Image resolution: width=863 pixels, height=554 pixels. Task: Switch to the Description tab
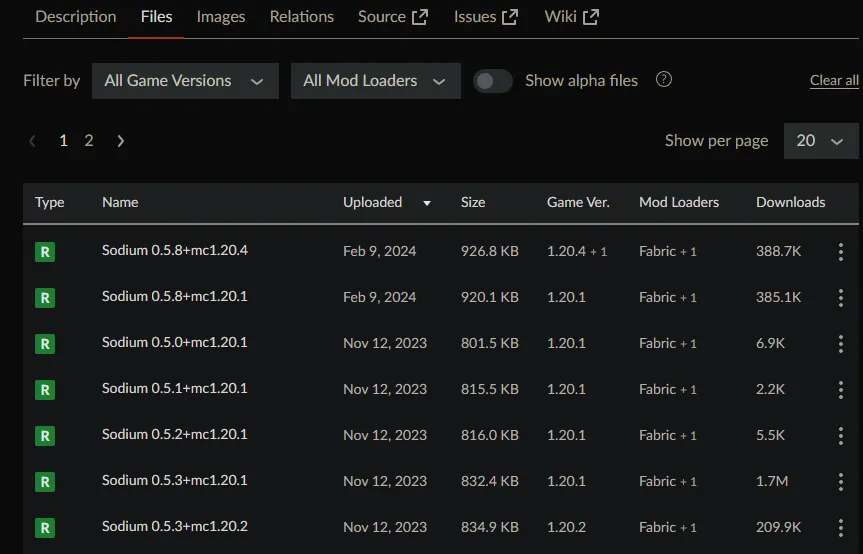[76, 17]
